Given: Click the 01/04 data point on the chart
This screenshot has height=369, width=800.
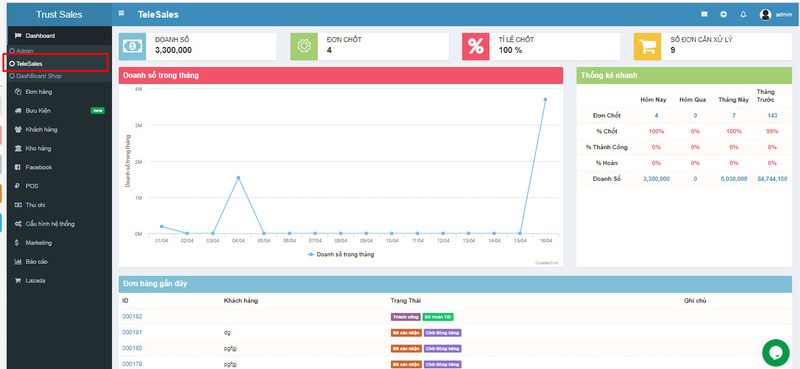Looking at the screenshot, I should pyautogui.click(x=162, y=226).
